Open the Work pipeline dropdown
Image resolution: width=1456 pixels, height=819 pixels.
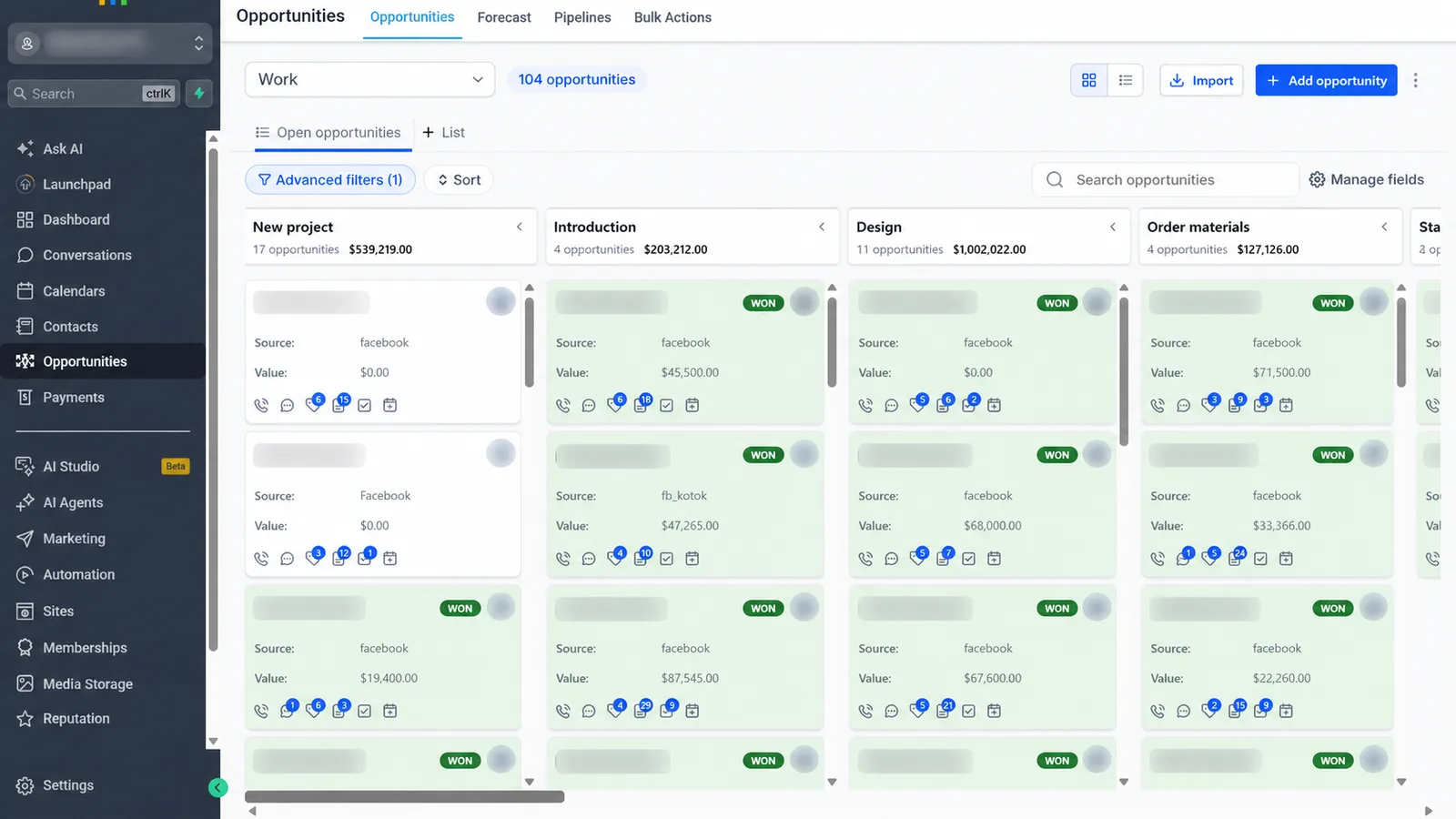tap(369, 79)
